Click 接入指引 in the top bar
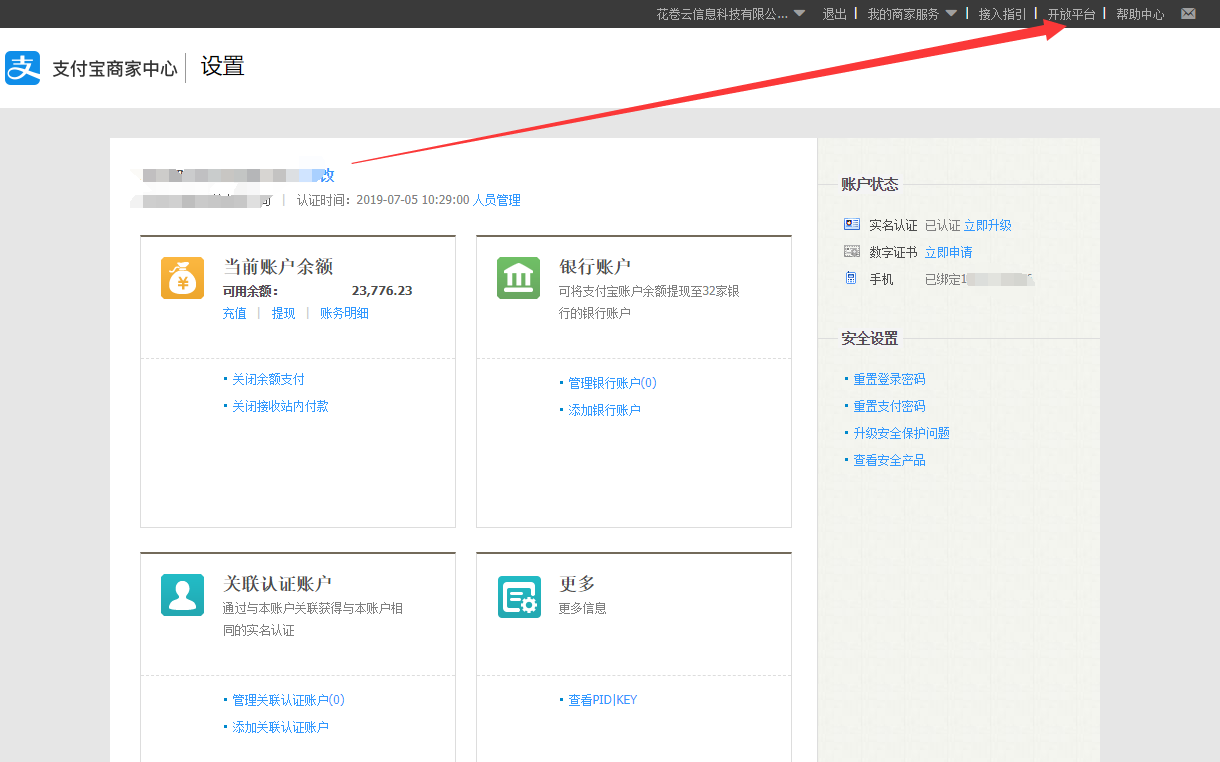Screen dimensions: 1220x762 [1002, 14]
